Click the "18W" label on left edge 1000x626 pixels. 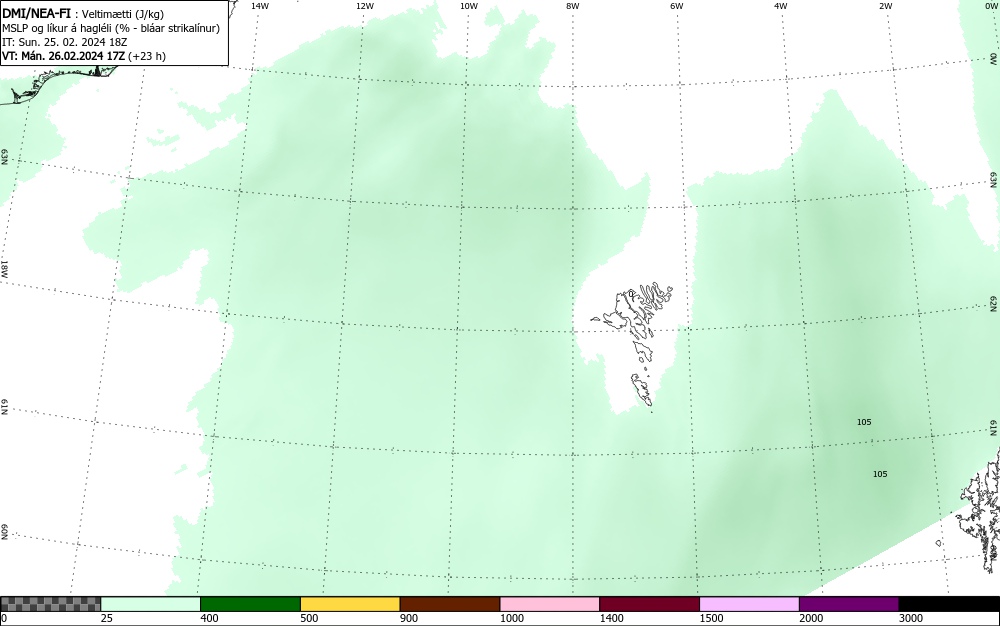(4, 268)
